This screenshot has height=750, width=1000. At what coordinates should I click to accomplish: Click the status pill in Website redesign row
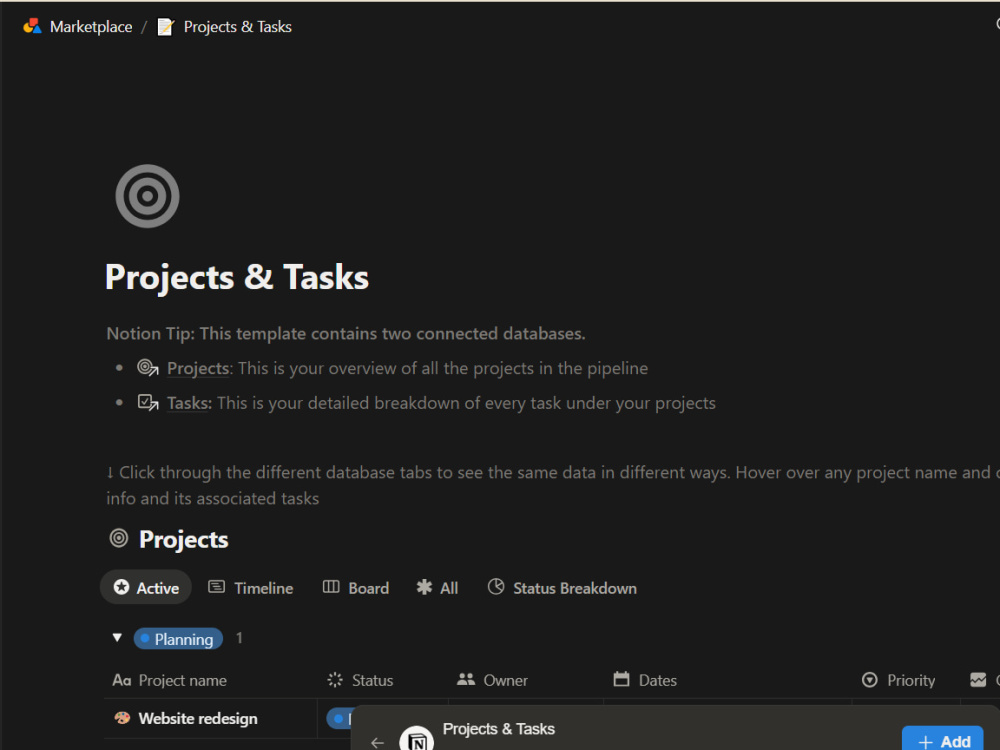click(x=339, y=719)
